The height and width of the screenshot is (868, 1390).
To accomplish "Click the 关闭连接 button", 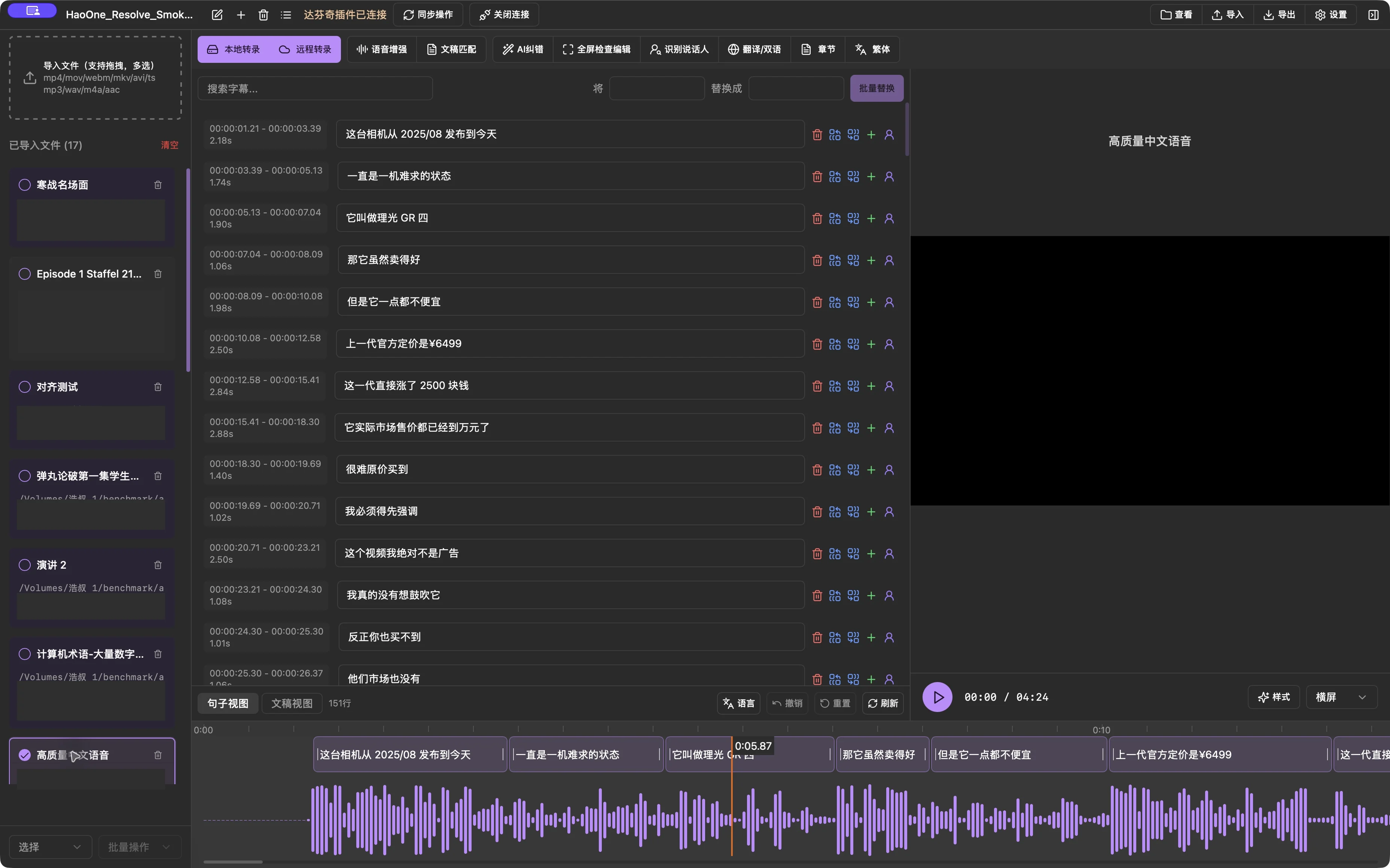I will [504, 15].
